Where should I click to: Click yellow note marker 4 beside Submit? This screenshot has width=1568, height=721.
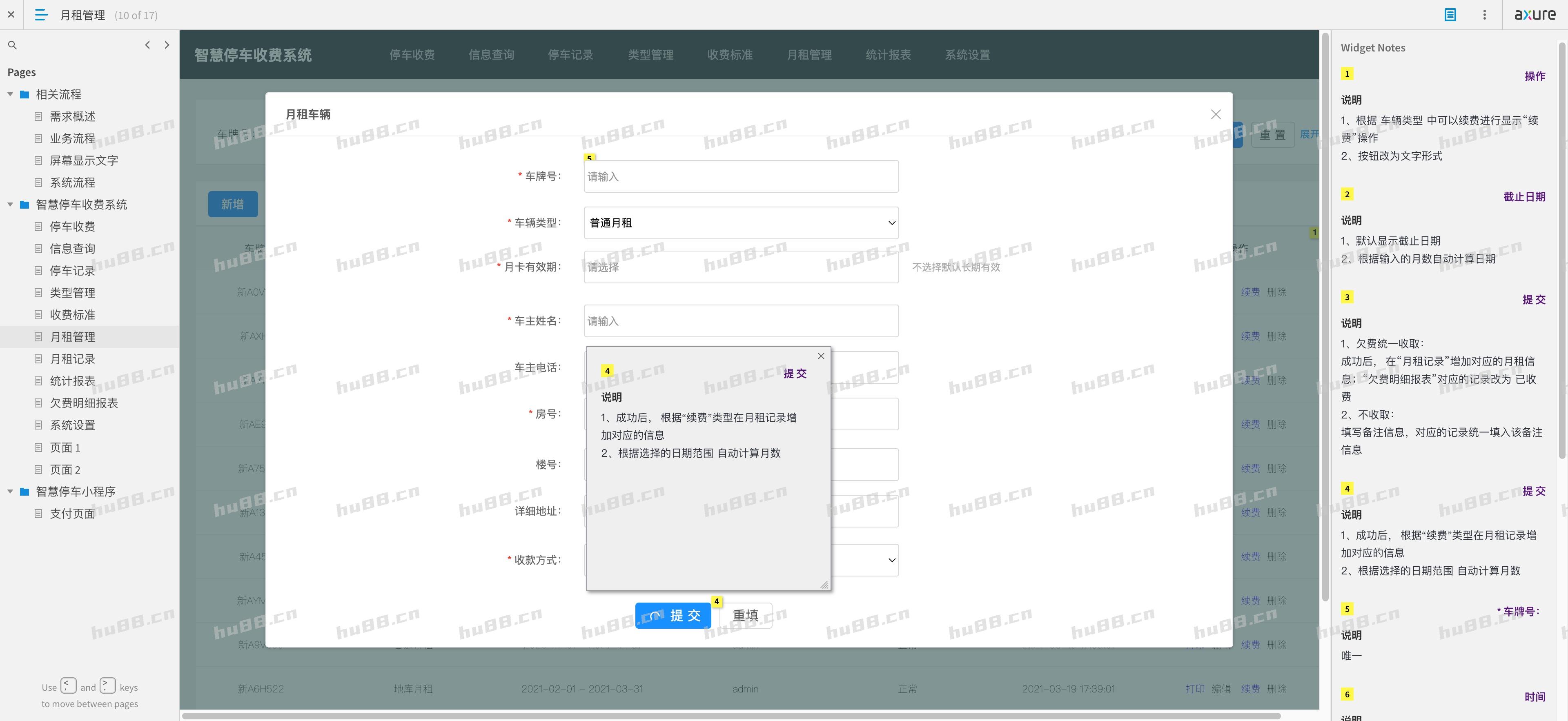pyautogui.click(x=717, y=601)
